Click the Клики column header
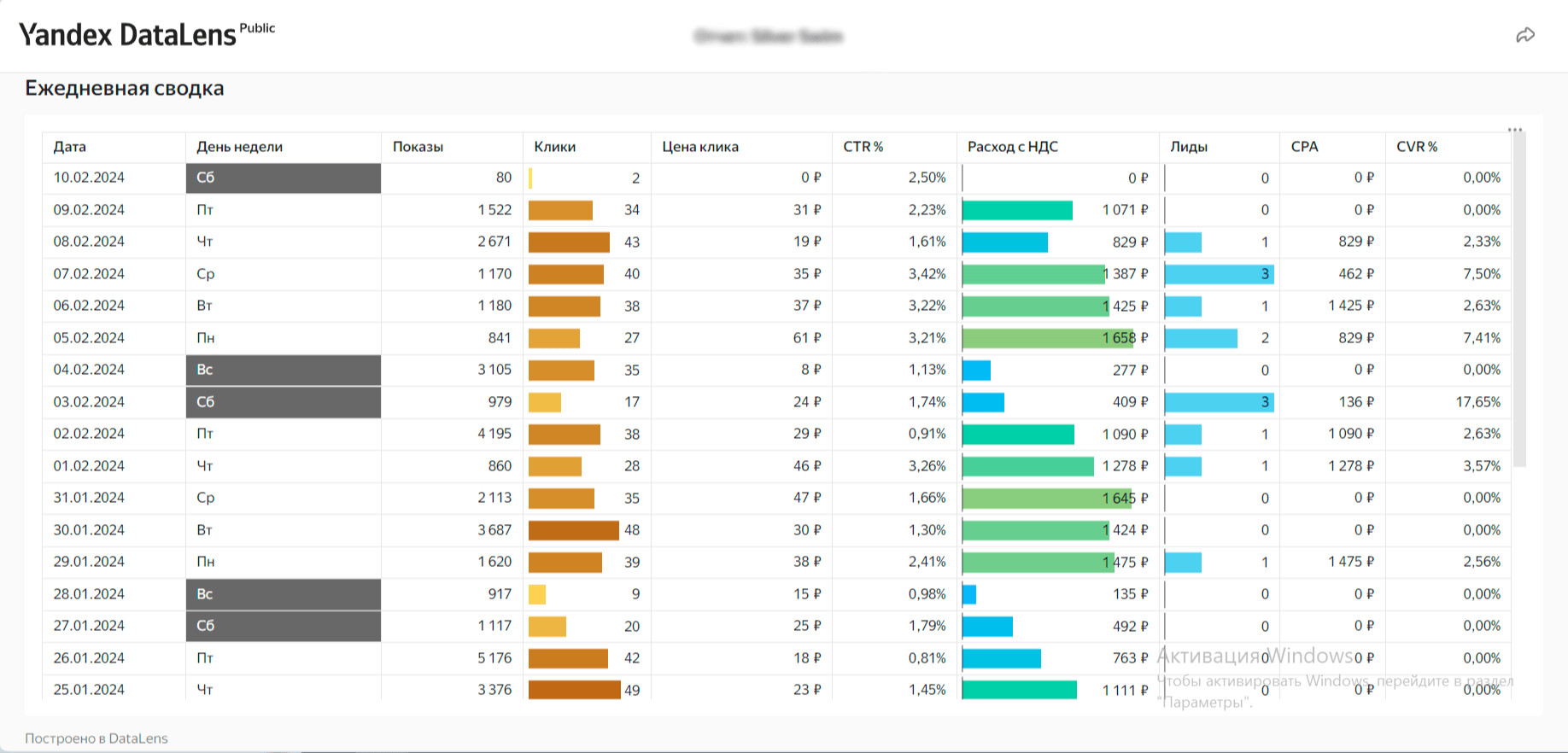Screen dimensions: 1568x753 click(555, 147)
